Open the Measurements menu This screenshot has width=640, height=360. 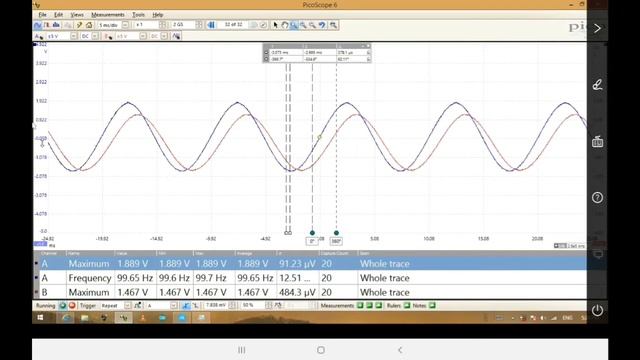point(108,15)
